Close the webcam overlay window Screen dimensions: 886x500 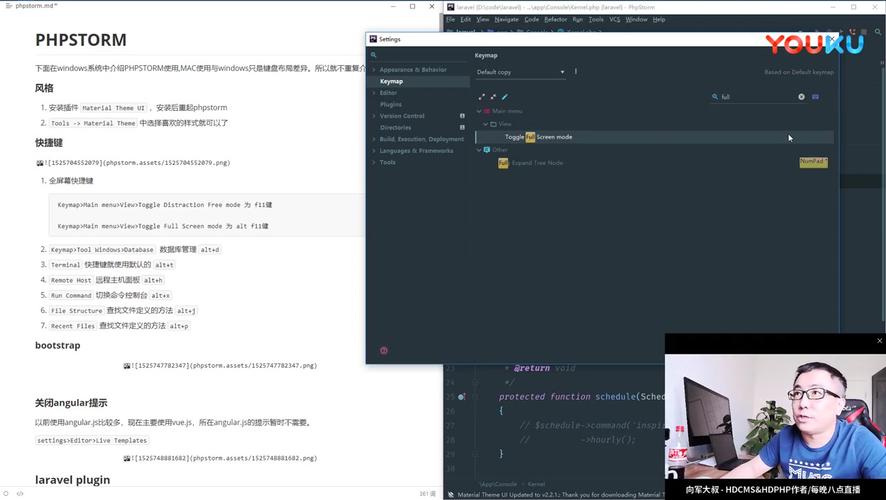tap(879, 341)
